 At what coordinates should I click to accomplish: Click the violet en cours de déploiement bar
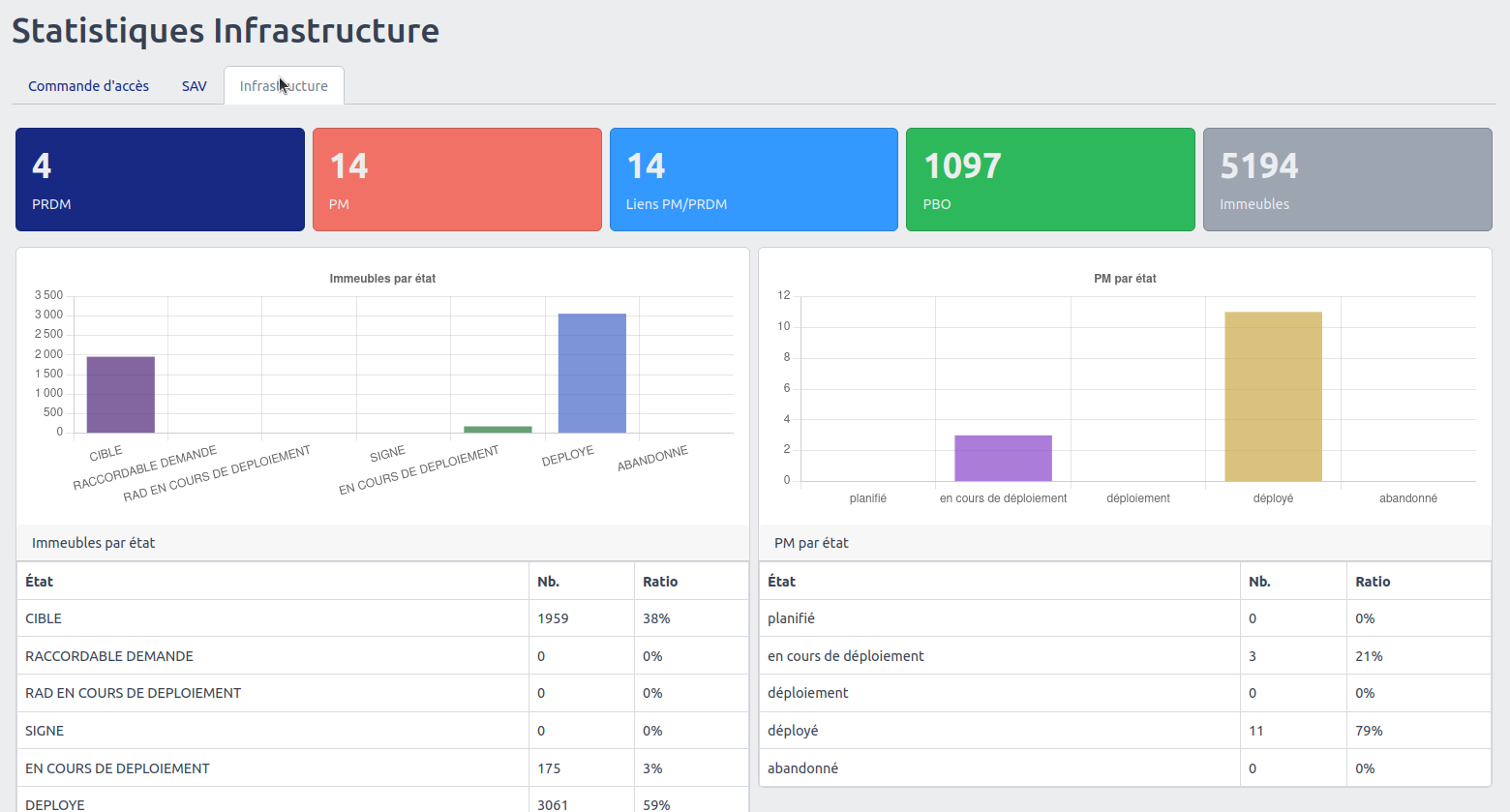1003,459
